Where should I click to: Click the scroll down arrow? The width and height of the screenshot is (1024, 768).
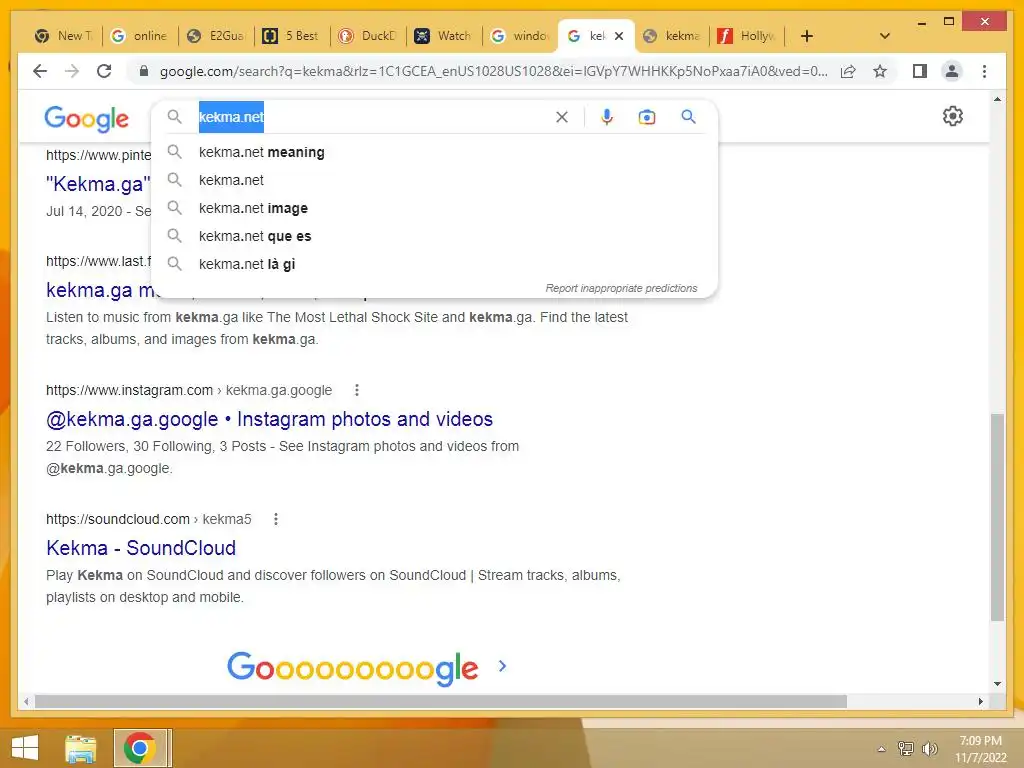pos(997,684)
